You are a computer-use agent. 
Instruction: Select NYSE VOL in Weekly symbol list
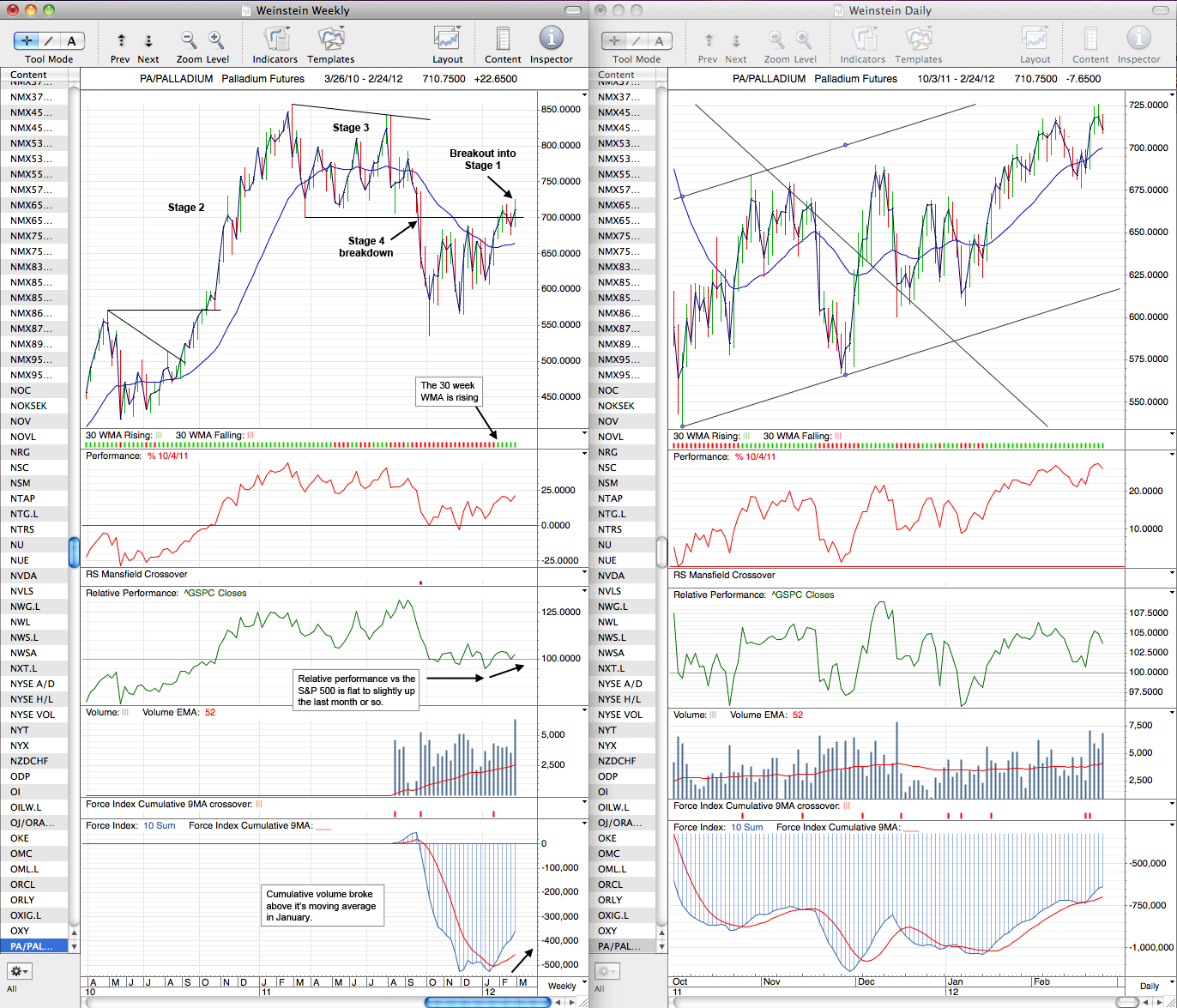point(34,715)
